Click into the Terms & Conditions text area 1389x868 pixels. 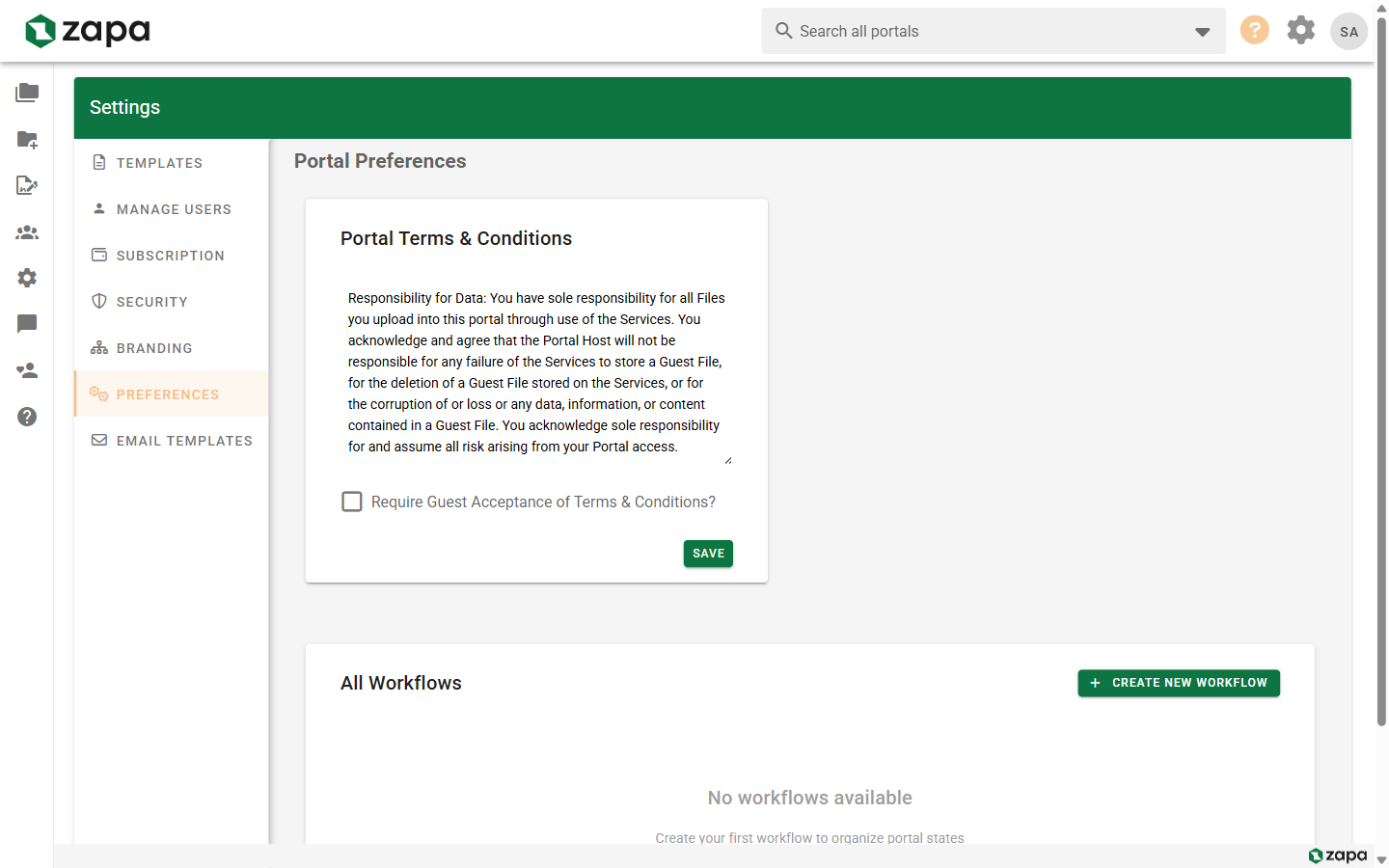(536, 372)
